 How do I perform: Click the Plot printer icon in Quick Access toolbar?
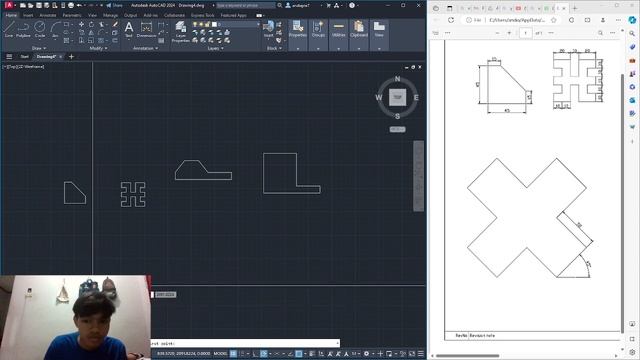(71, 6)
